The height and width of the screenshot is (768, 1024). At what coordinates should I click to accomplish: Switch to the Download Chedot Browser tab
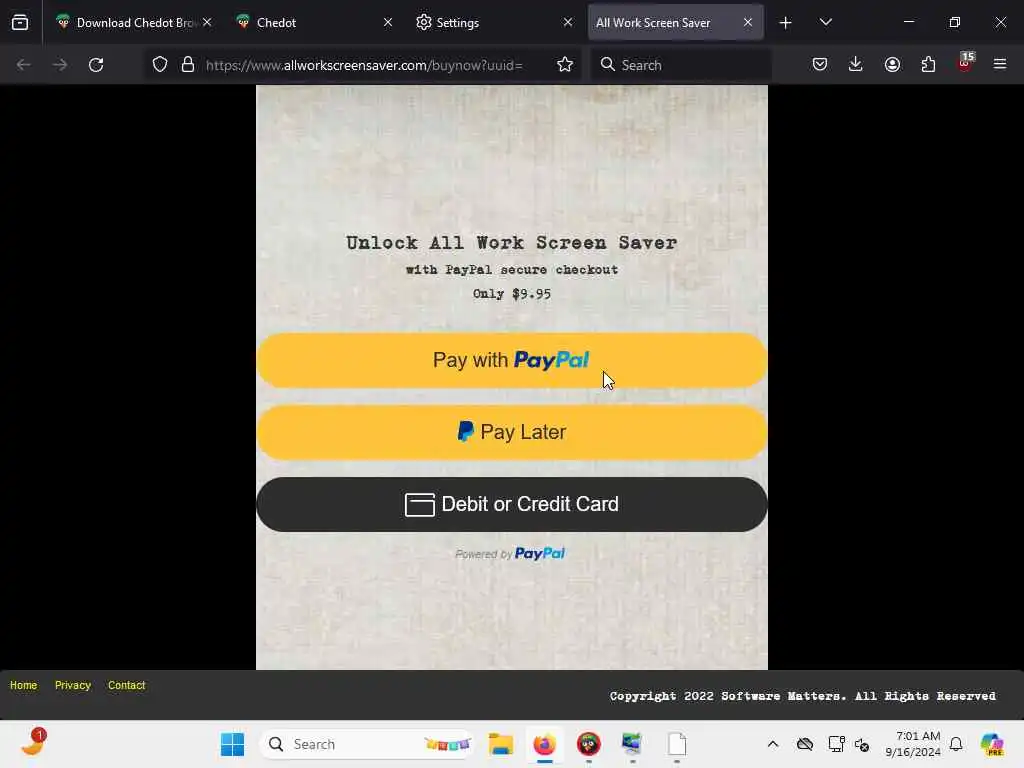point(134,22)
